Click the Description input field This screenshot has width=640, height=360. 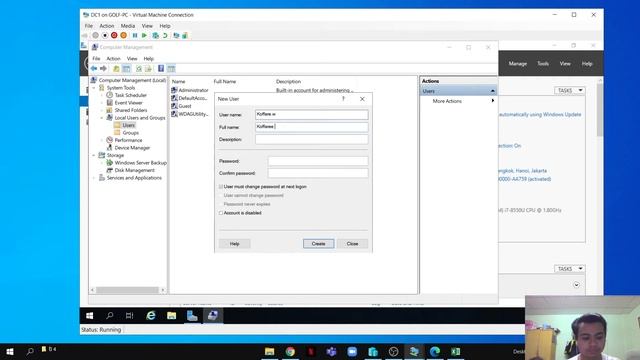pos(312,140)
